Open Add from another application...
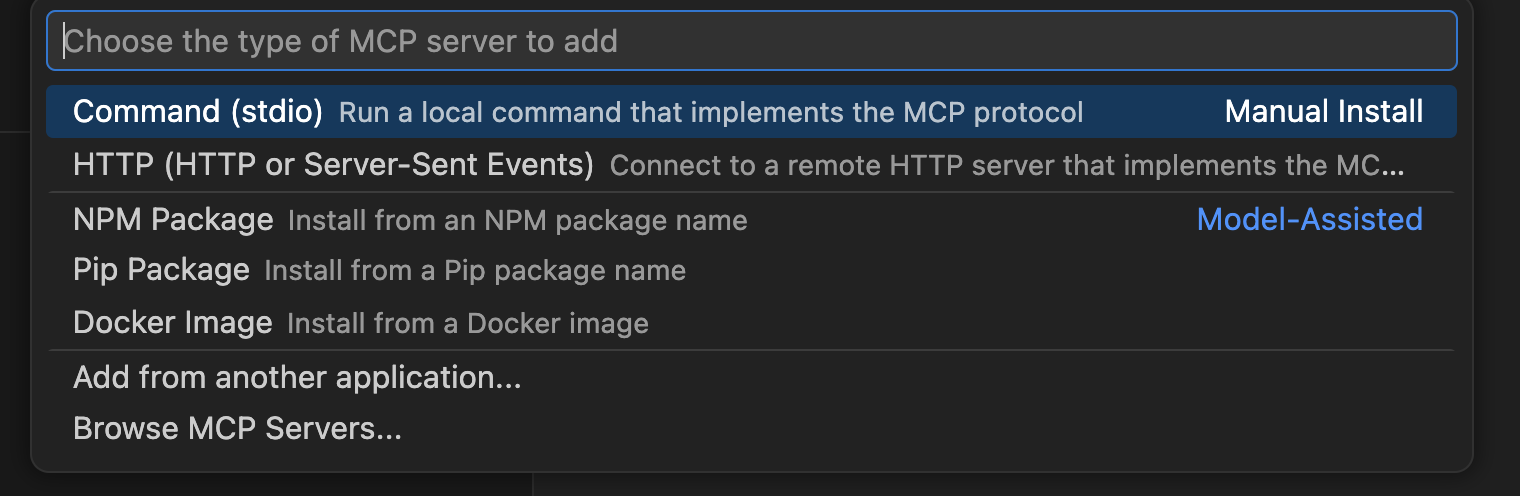This screenshot has height=496, width=1520. point(297,377)
